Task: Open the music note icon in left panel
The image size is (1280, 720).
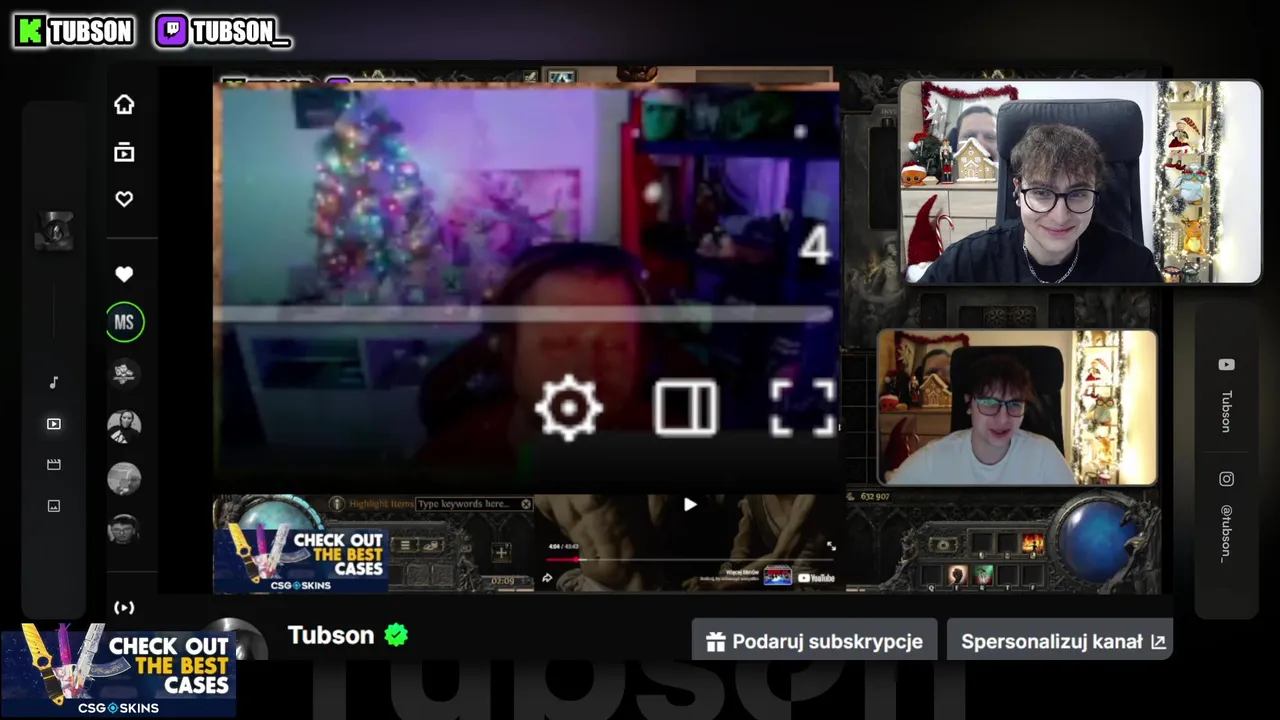Action: pyautogui.click(x=54, y=382)
